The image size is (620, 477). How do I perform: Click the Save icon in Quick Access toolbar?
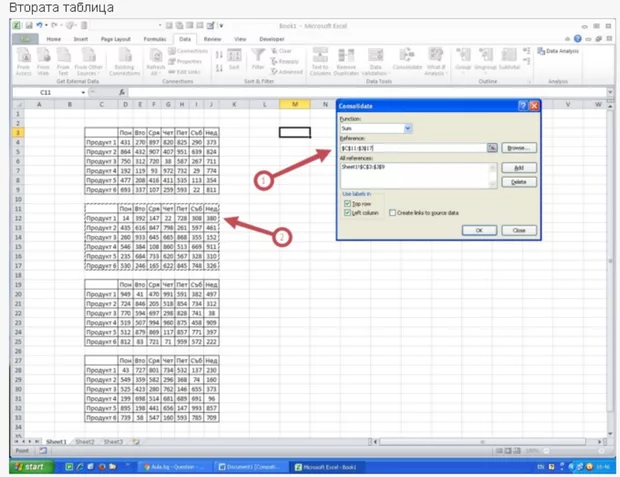tap(29, 26)
